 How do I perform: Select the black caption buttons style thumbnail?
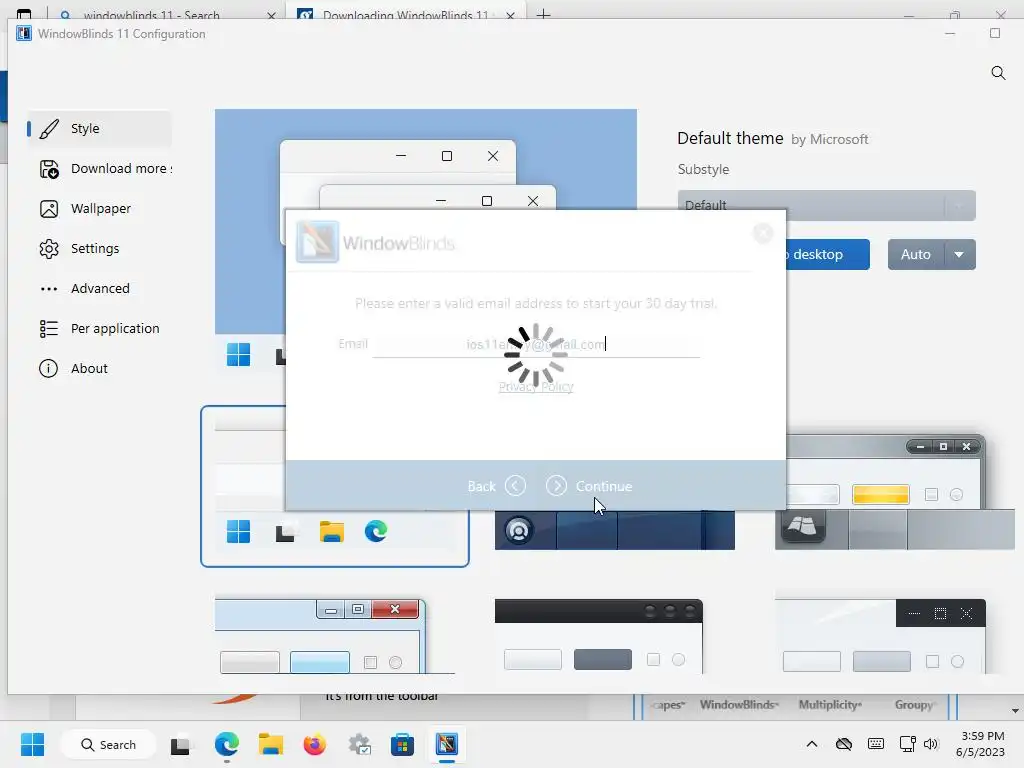880,636
